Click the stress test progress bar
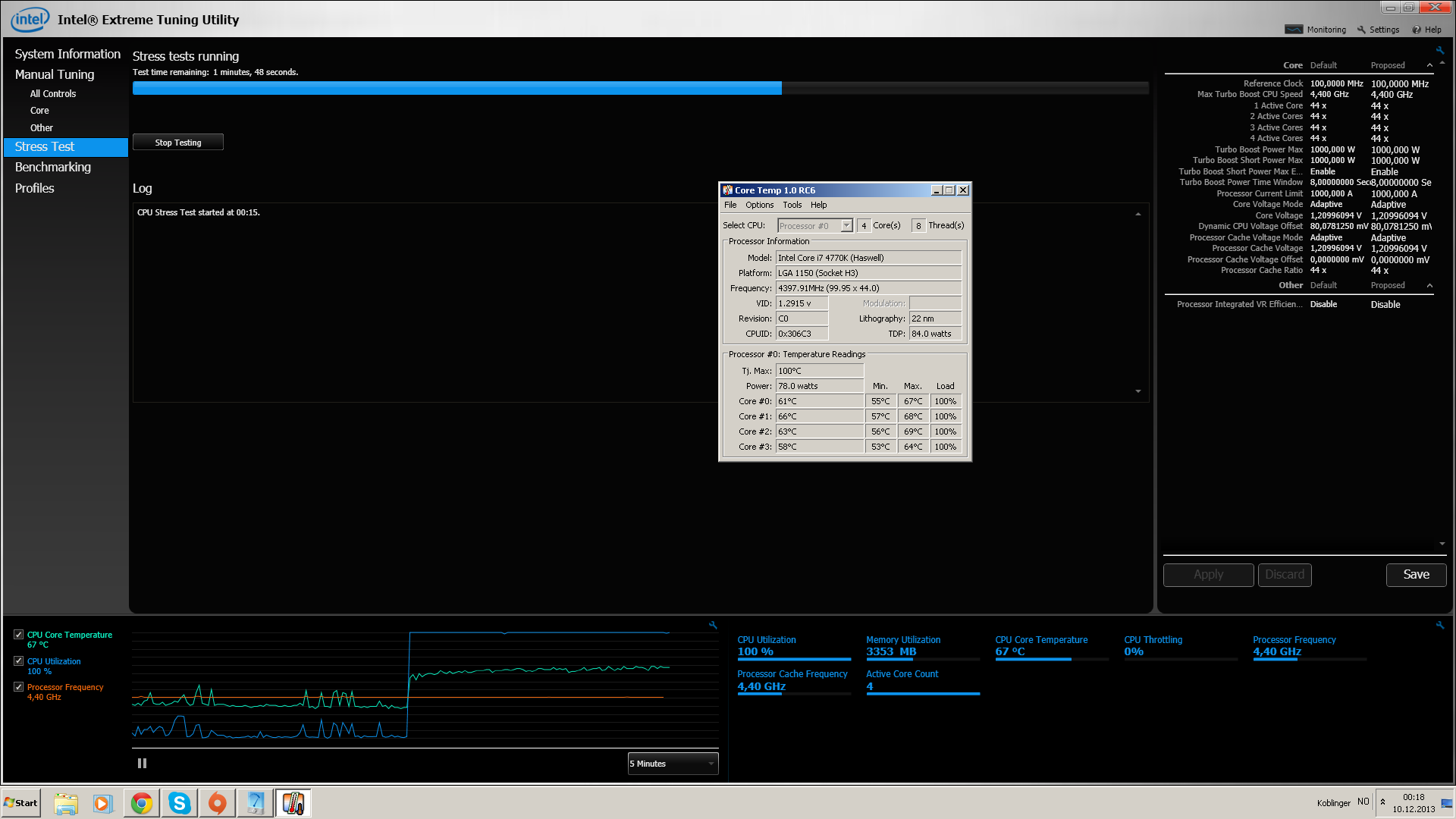This screenshot has height=819, width=1456. 641,88
